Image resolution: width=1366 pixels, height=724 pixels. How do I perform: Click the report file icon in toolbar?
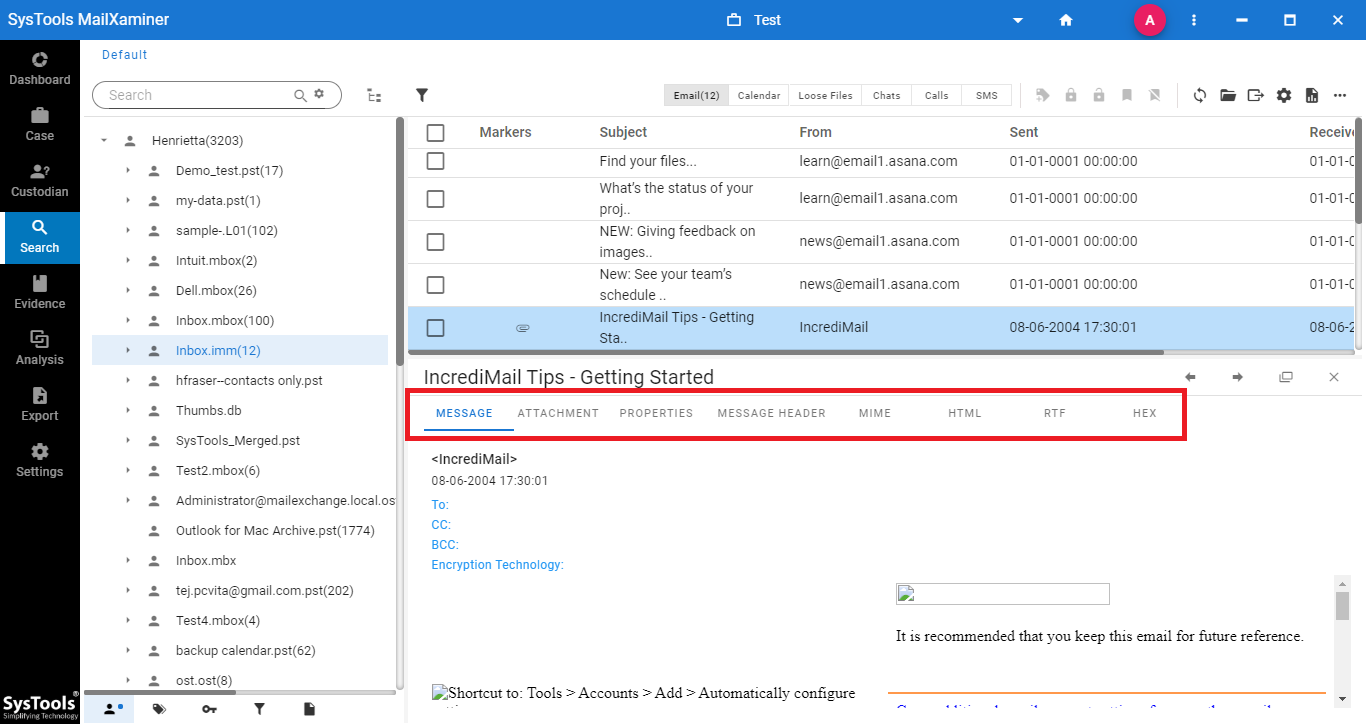click(1311, 95)
